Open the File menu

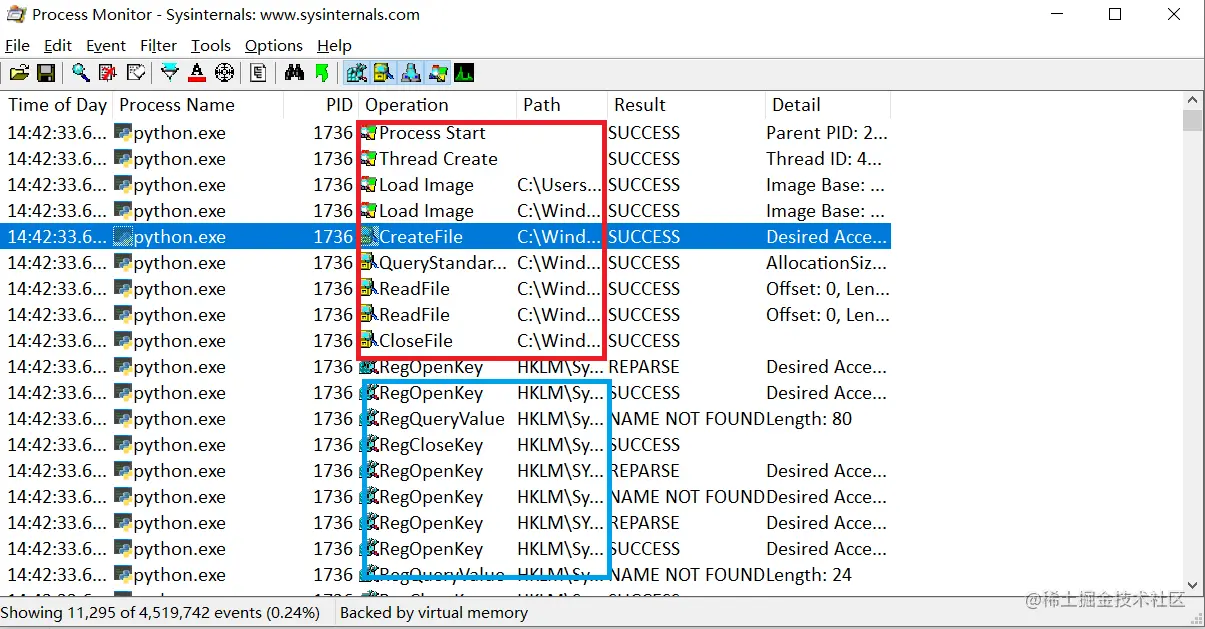coord(17,45)
